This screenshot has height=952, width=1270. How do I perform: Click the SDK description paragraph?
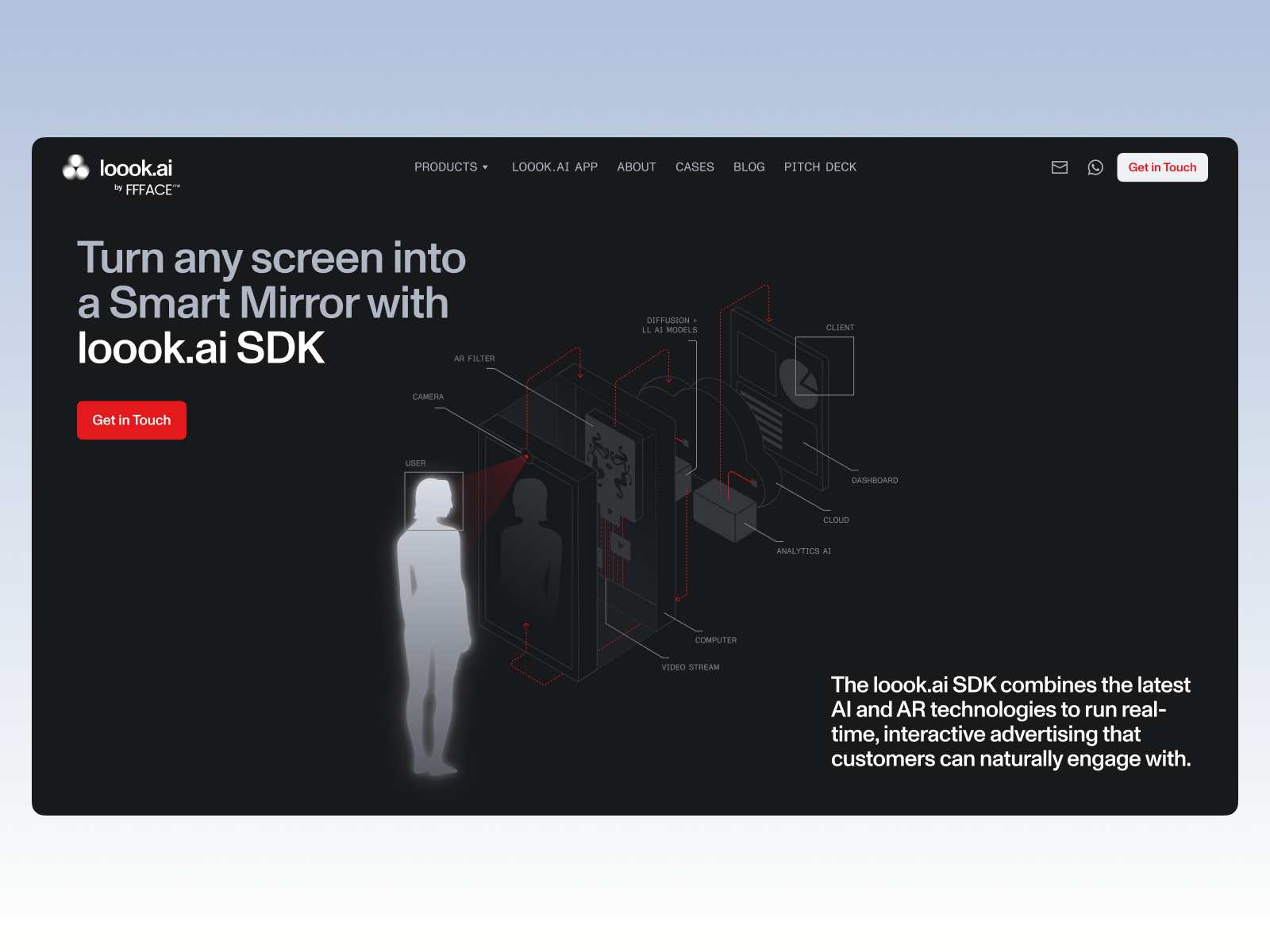pyautogui.click(x=1010, y=722)
